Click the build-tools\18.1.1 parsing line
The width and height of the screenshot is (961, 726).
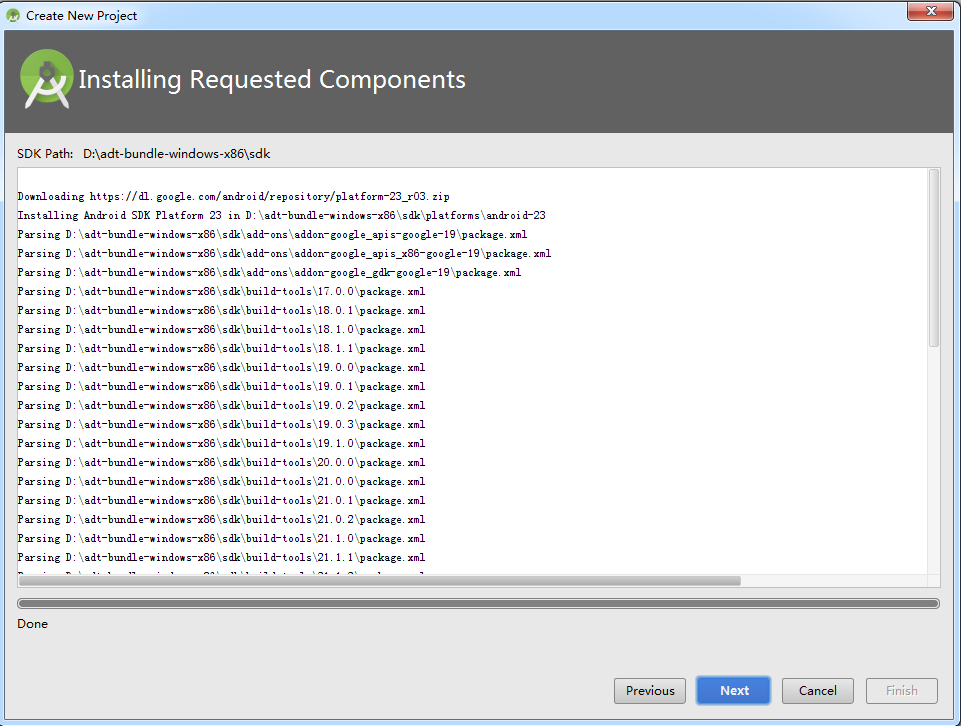click(221, 349)
